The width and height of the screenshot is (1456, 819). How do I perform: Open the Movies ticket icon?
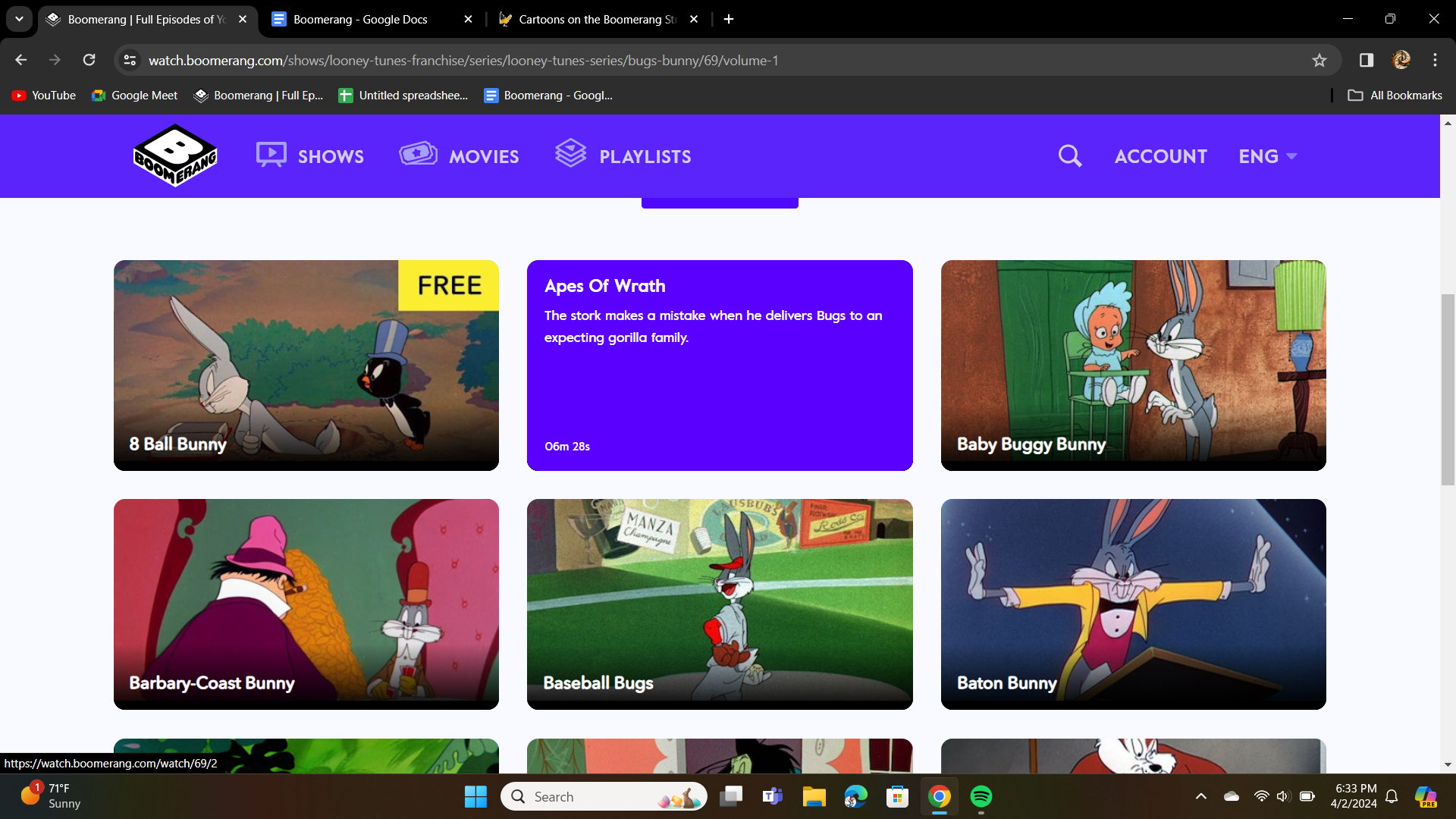(x=418, y=154)
